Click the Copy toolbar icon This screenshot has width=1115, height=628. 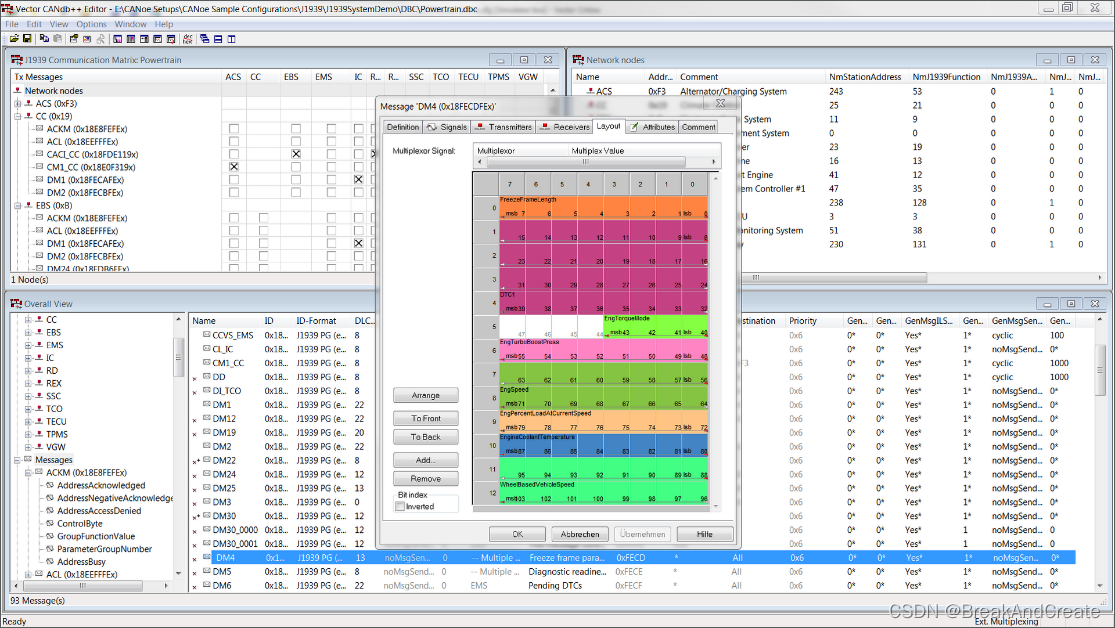coord(44,38)
